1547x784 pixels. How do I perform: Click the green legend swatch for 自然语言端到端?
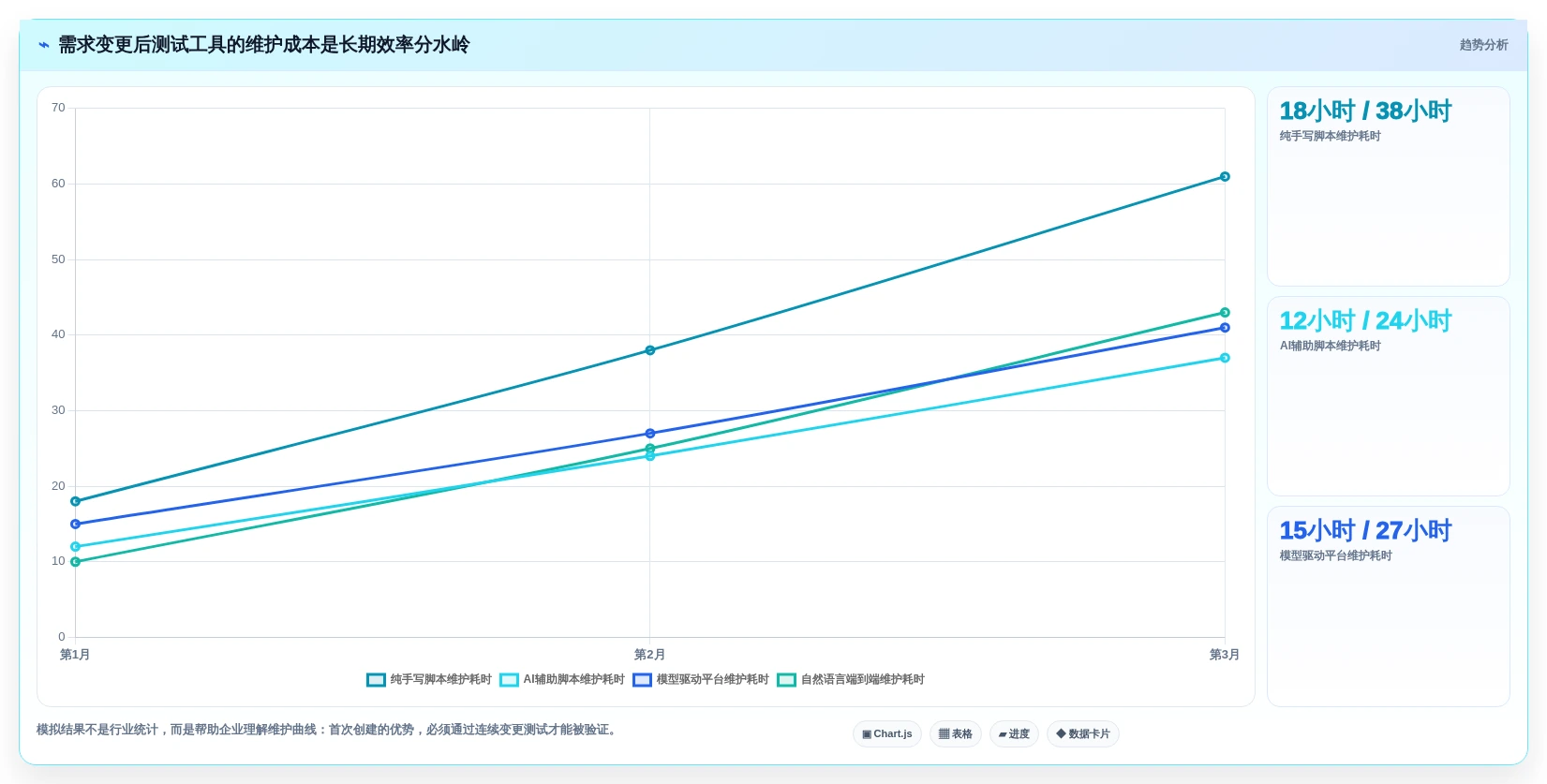[x=786, y=680]
